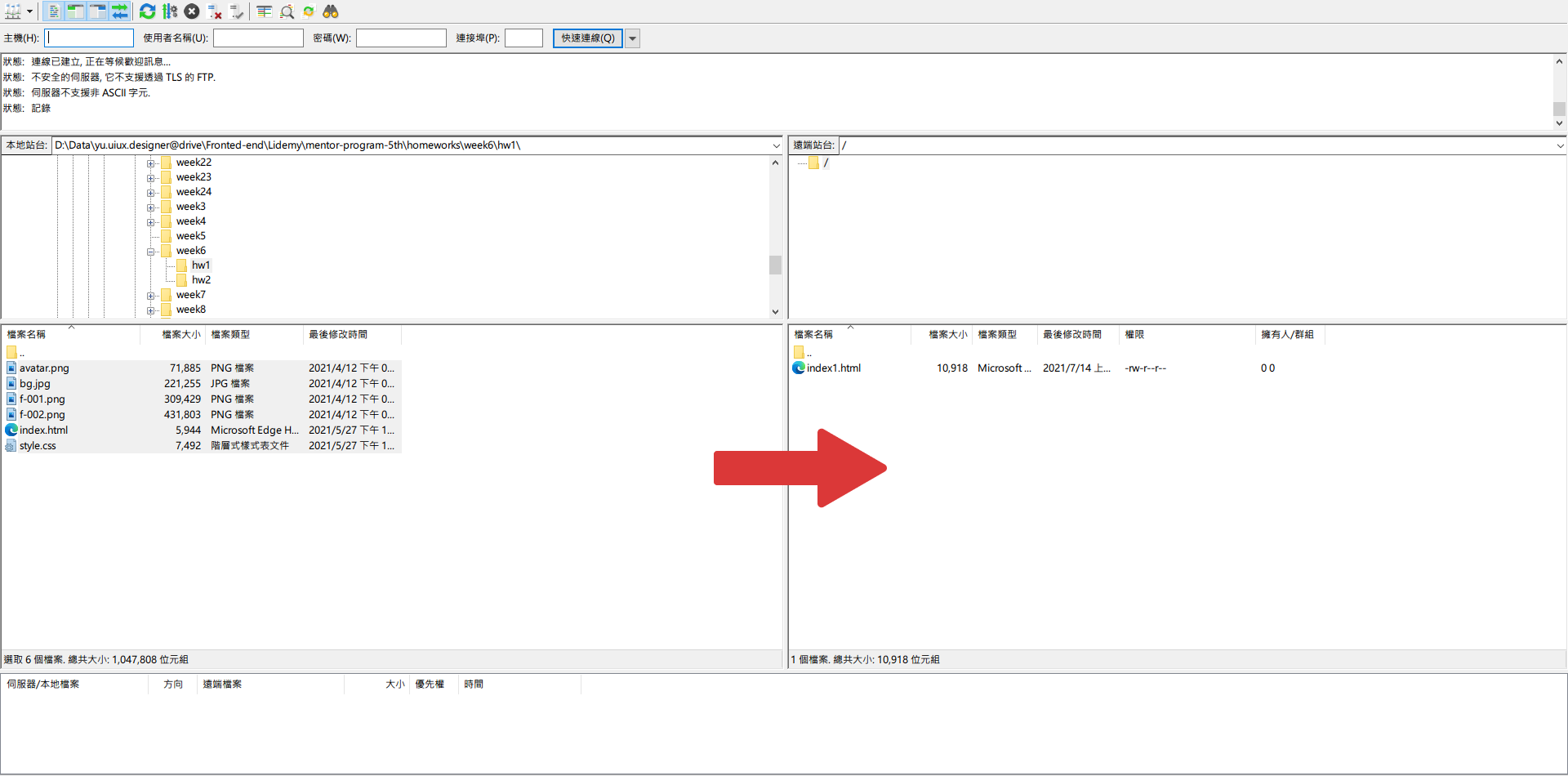
Task: Search files with the binoculars icon
Action: coord(331,11)
